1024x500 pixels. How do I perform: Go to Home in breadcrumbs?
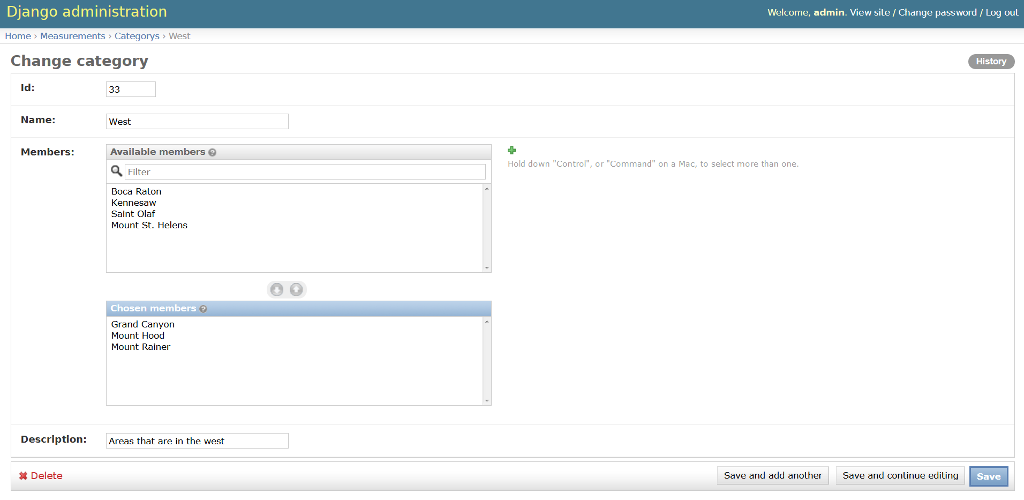[x=18, y=36]
